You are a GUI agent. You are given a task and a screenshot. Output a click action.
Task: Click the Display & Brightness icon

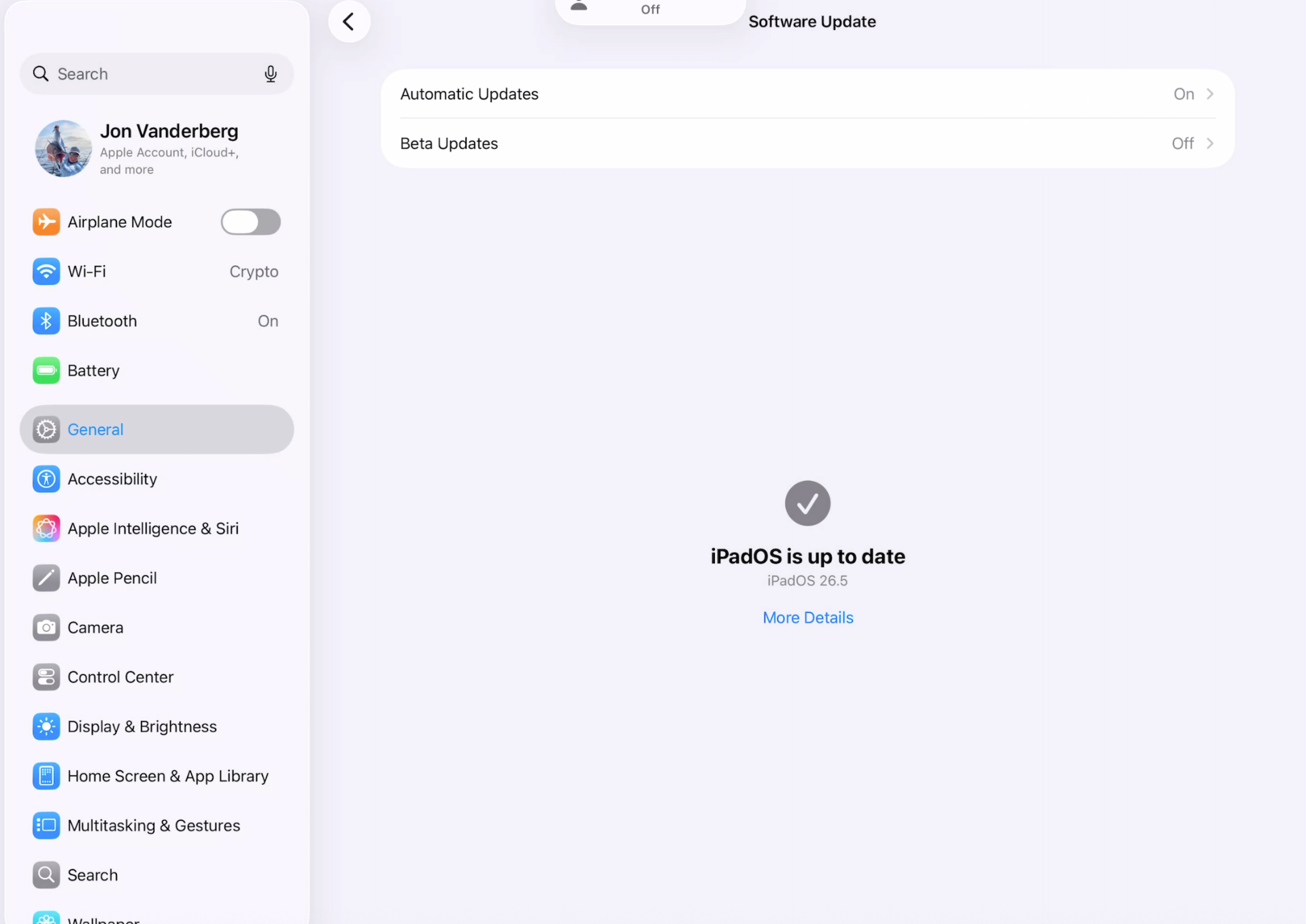click(x=46, y=727)
